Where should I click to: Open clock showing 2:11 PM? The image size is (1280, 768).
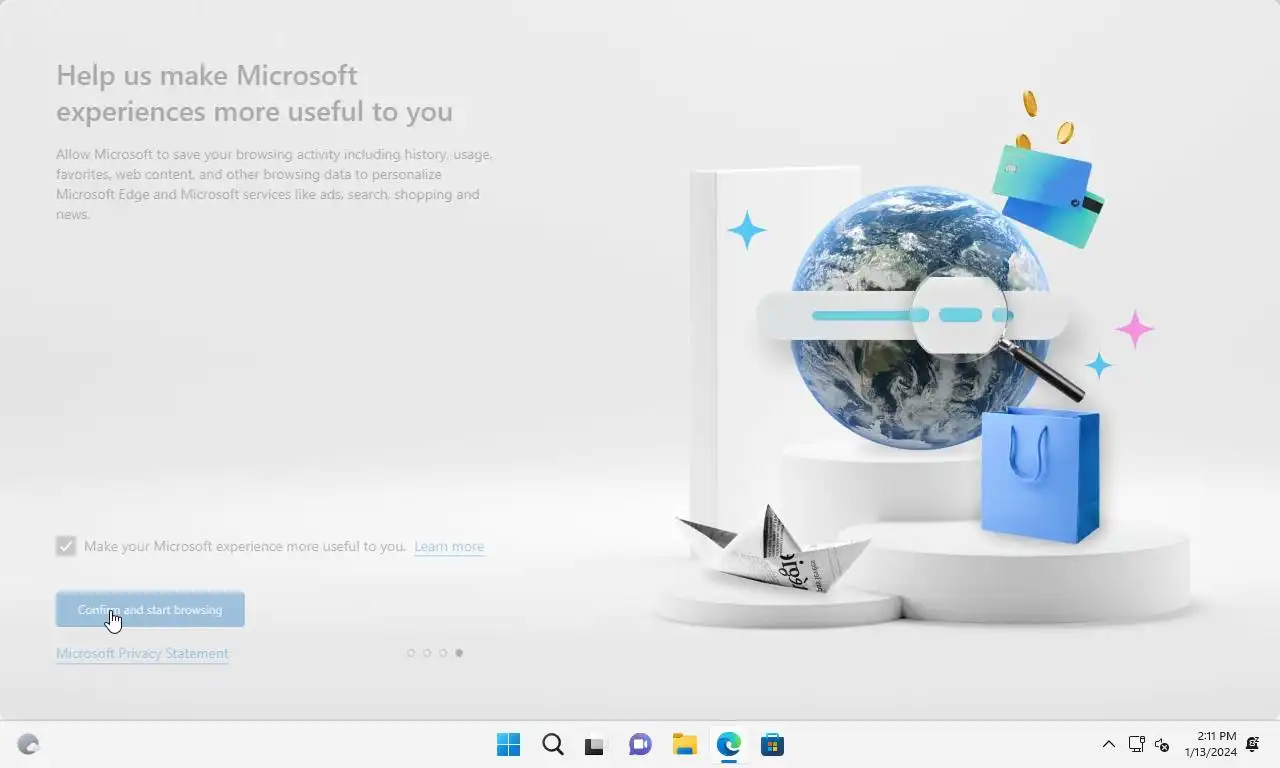[1210, 745]
